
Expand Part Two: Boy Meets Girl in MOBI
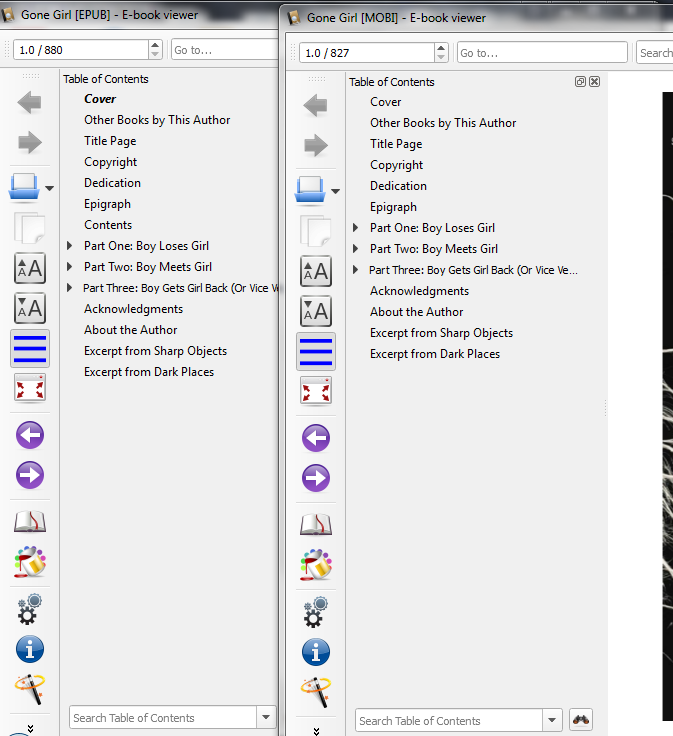pos(355,249)
